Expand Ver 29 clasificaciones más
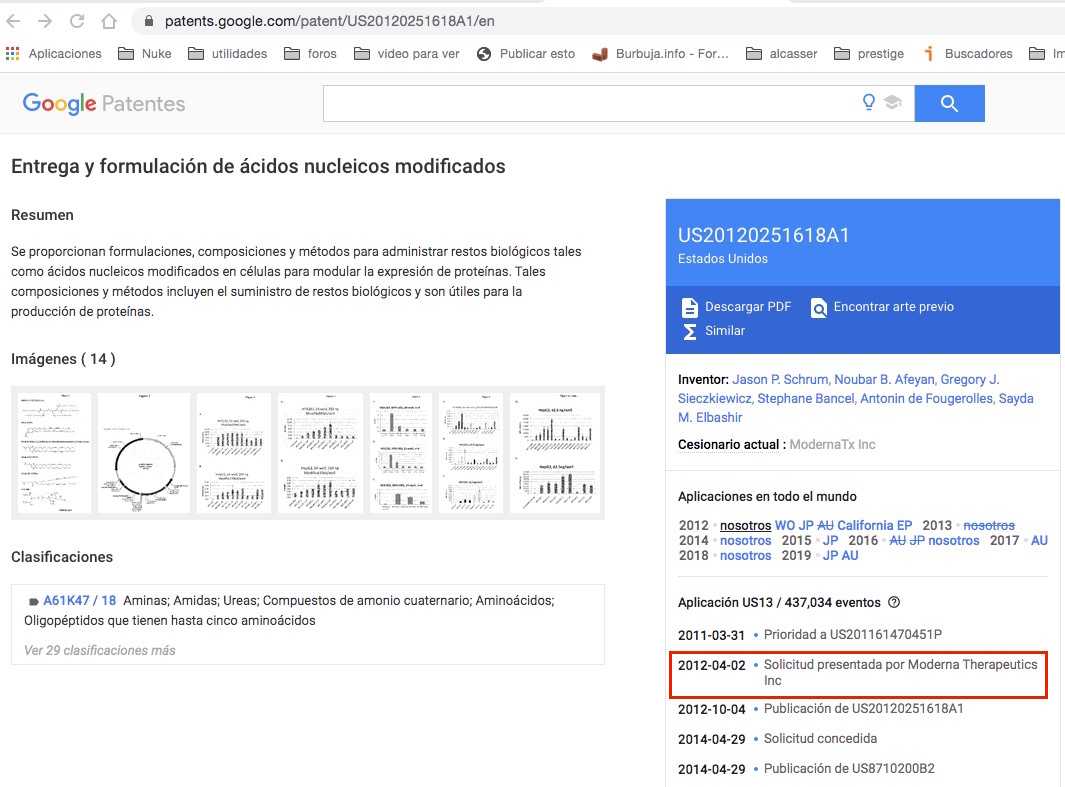Screen dimensions: 1065x787 99,650
